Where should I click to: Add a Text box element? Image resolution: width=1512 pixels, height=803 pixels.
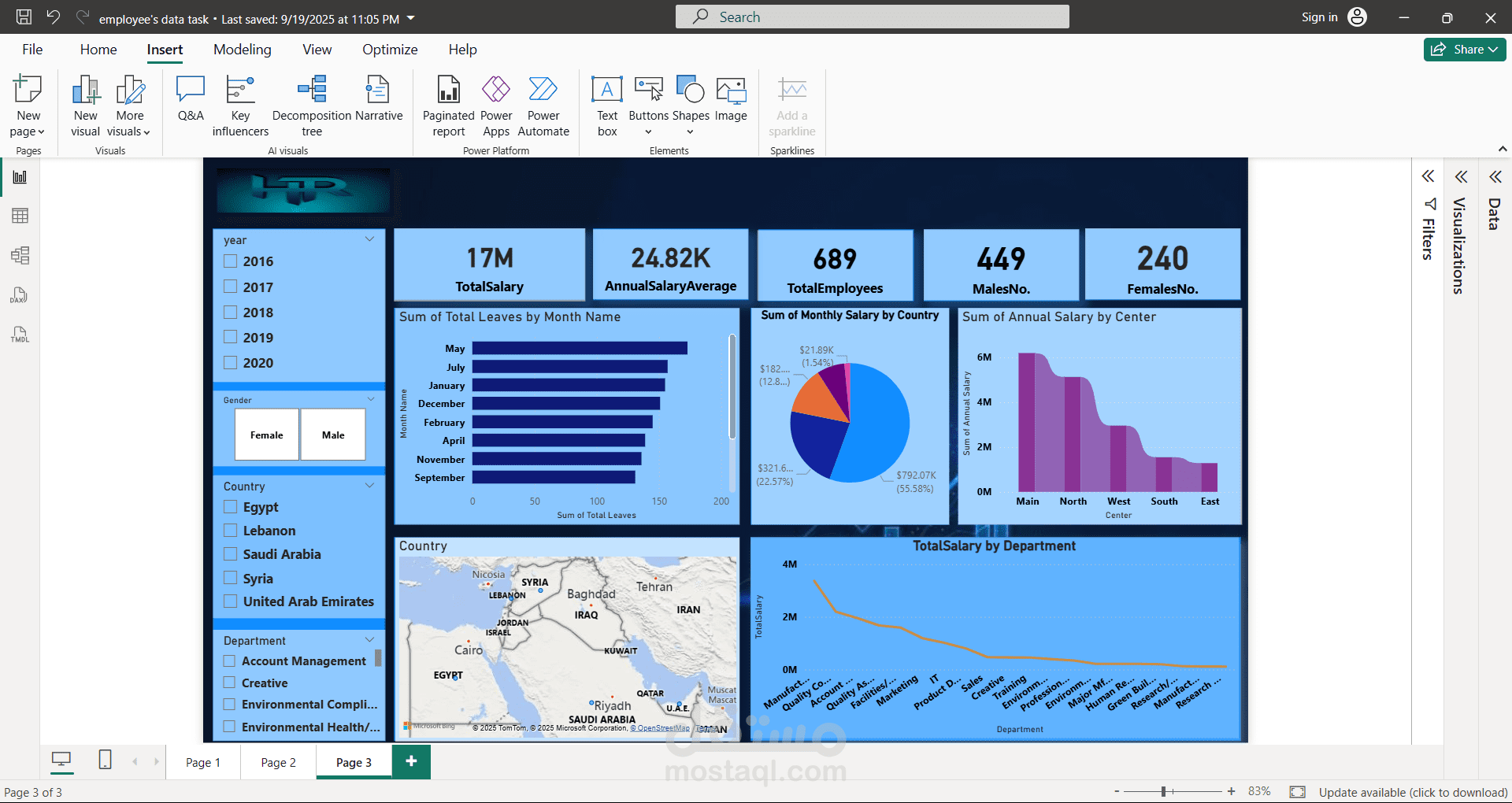[606, 106]
